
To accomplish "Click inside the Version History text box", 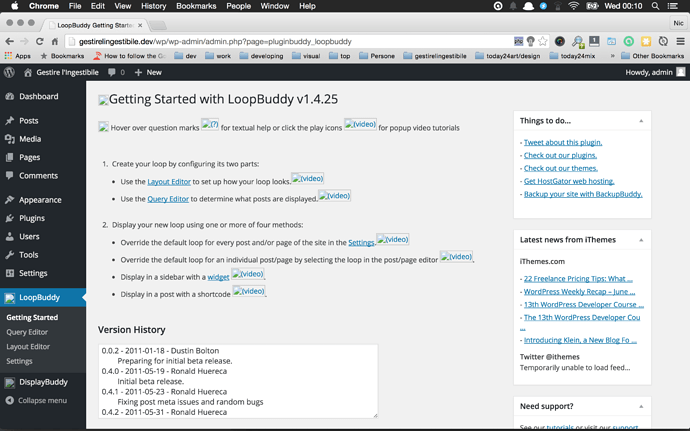I will click(x=238, y=381).
